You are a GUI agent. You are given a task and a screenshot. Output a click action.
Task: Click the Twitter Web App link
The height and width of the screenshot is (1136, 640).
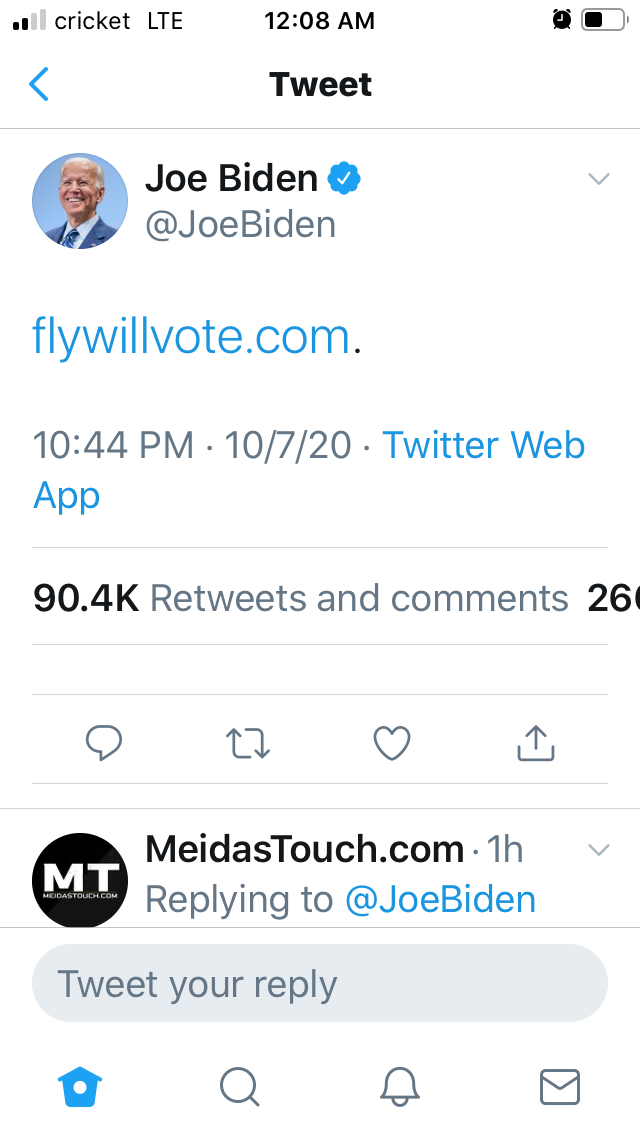click(484, 445)
